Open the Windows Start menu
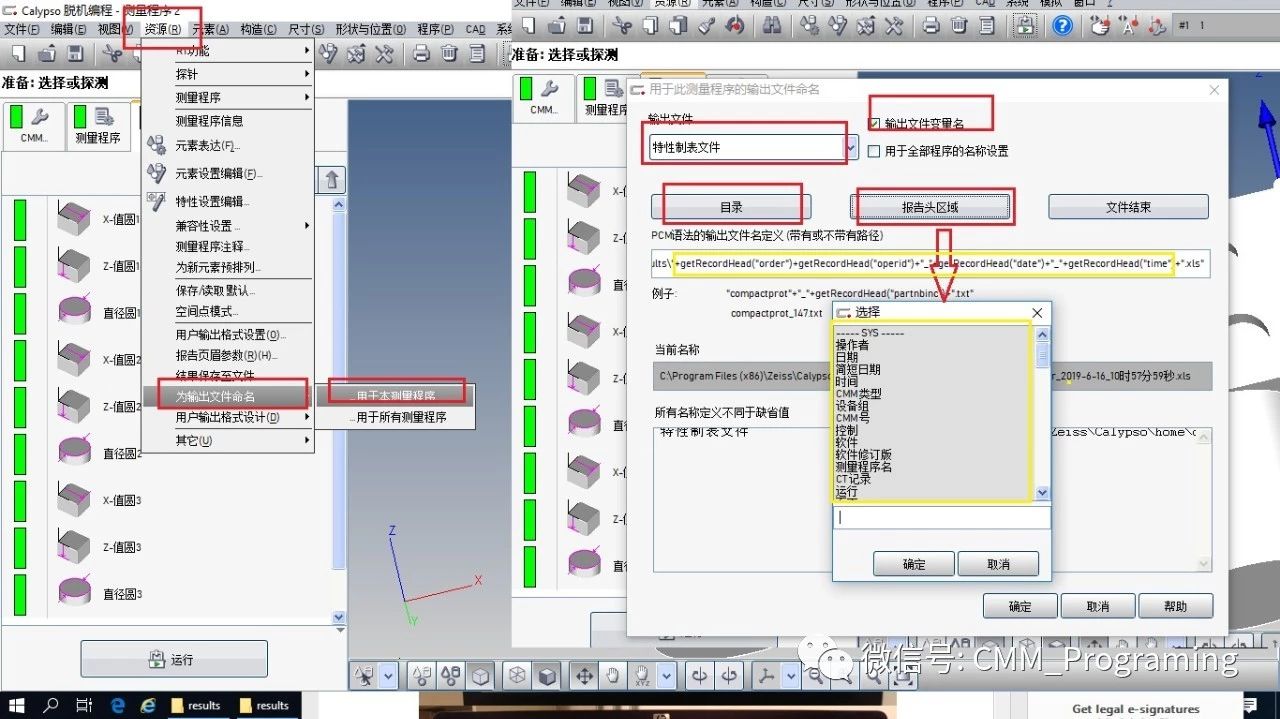This screenshot has height=719, width=1280. (19, 705)
